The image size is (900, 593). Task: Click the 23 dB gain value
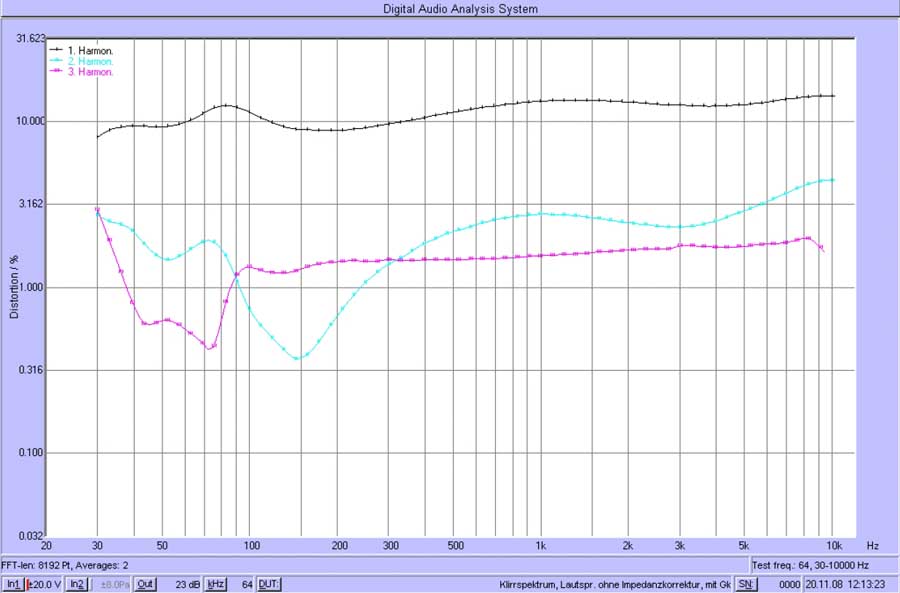[187, 584]
